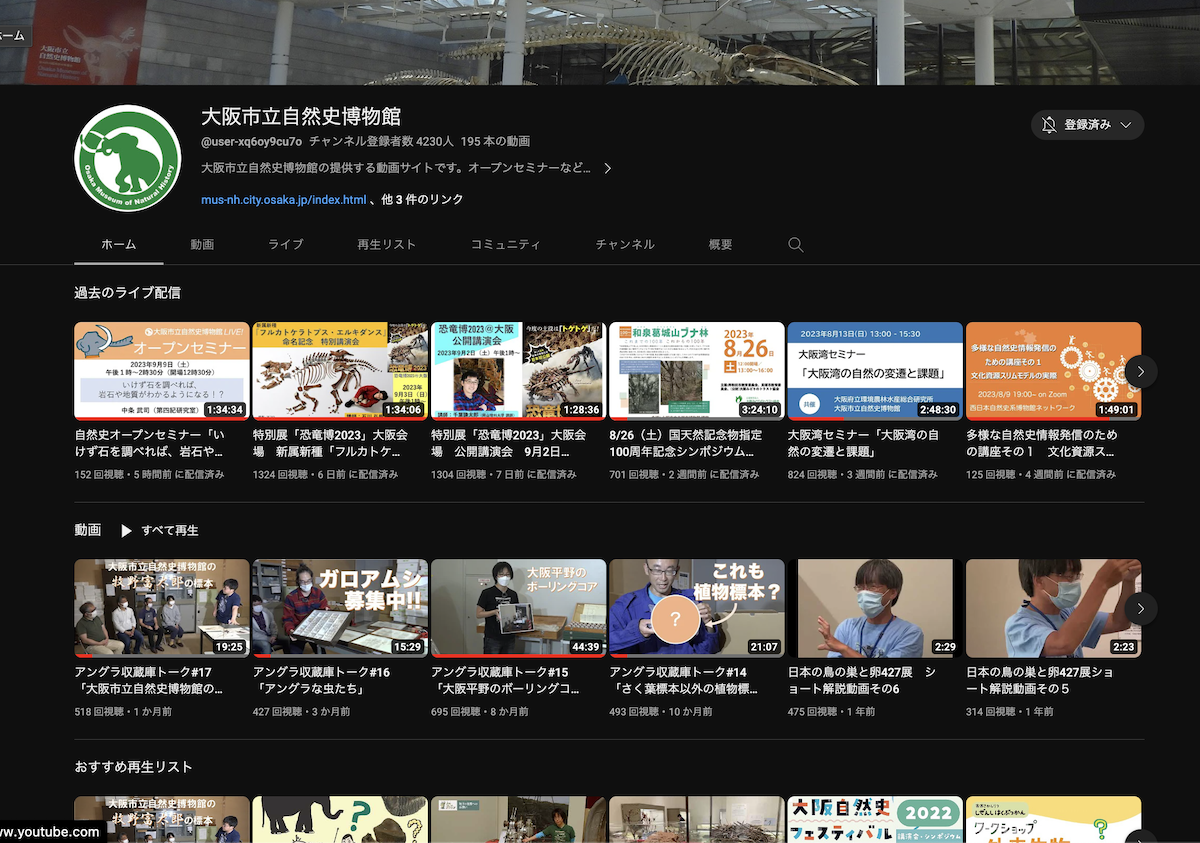This screenshot has width=1200, height=843.
Task: Open title 日本の鳥の巣と卵427展ショート解説動画その５
Action: 1041,681
